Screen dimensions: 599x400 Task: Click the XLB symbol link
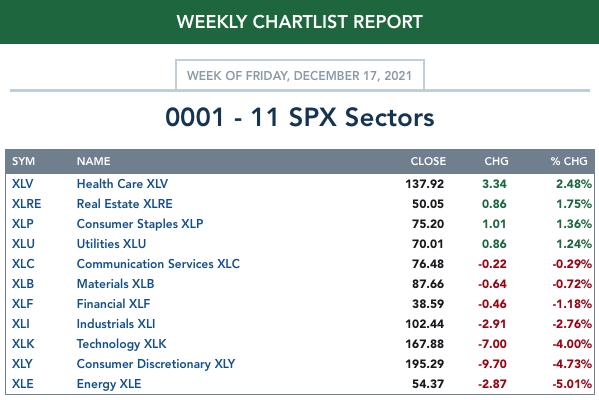23,284
